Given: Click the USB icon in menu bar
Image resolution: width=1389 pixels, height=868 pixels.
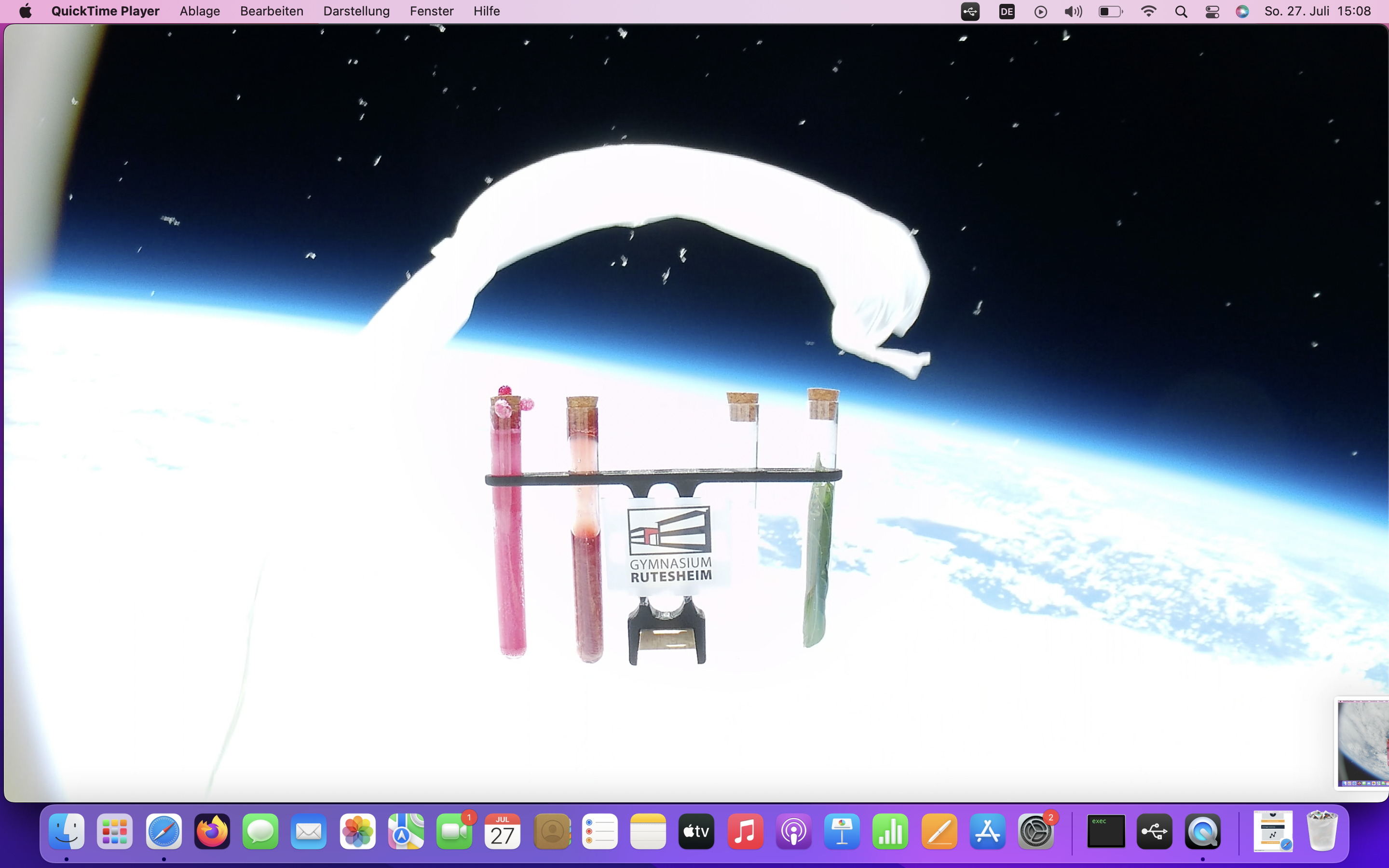Looking at the screenshot, I should [970, 12].
